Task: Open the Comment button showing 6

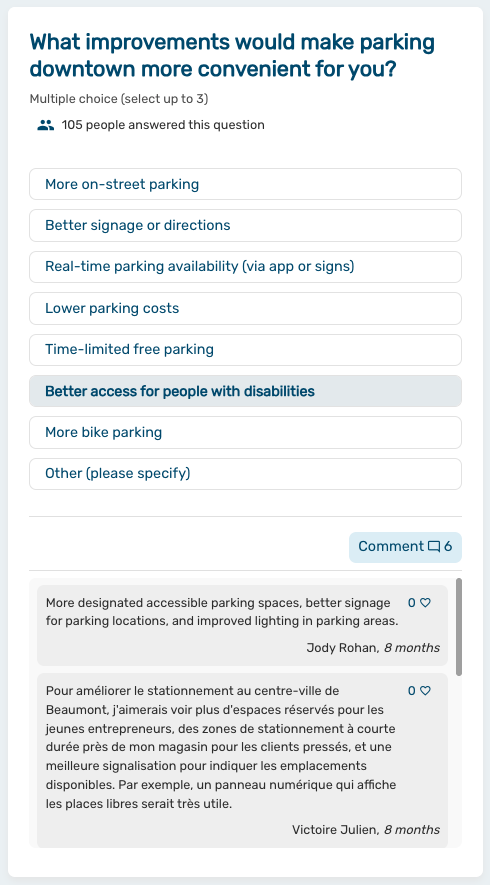Action: (405, 547)
